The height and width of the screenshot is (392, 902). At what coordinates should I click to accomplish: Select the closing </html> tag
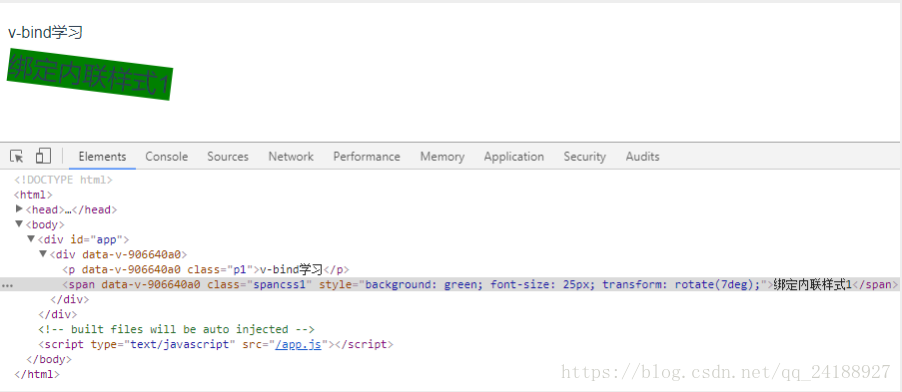coord(37,375)
